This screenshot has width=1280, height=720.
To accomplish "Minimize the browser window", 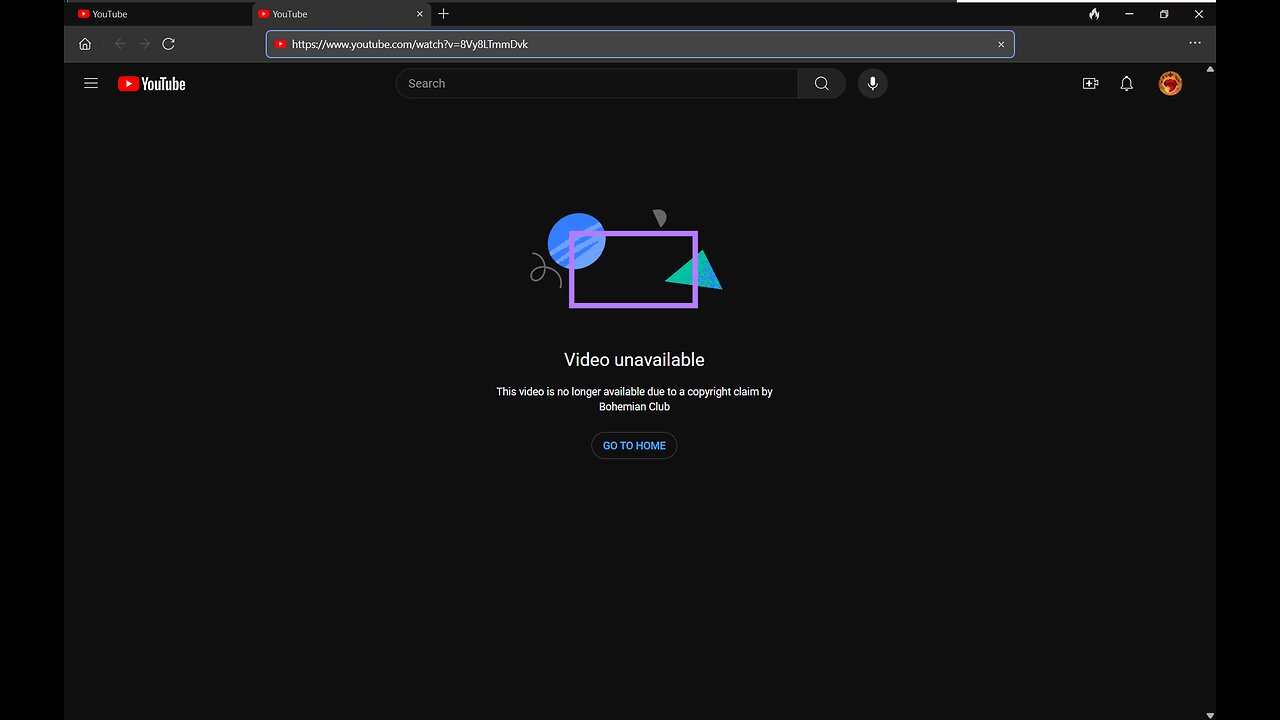I will (1129, 14).
